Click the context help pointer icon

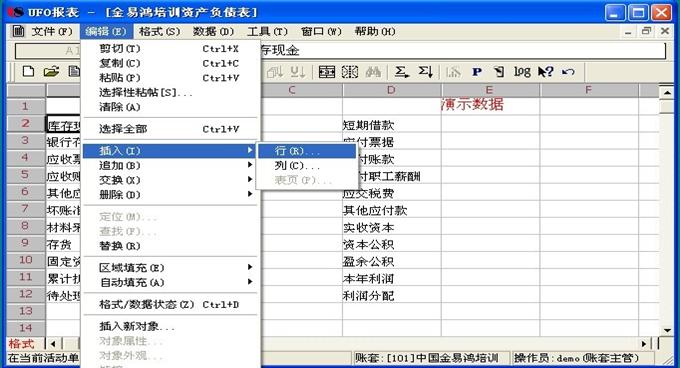click(x=545, y=72)
